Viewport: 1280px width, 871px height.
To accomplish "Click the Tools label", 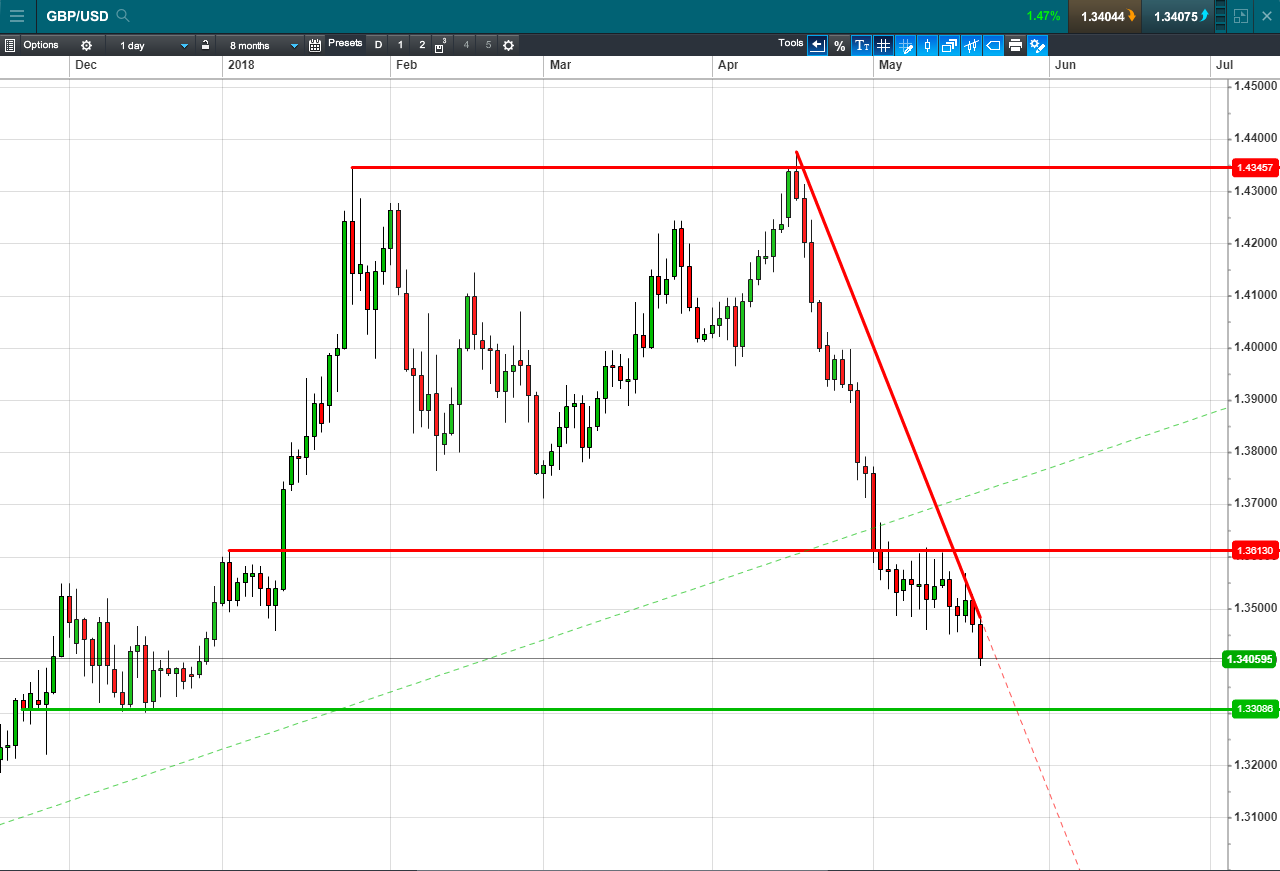I will pyautogui.click(x=791, y=44).
